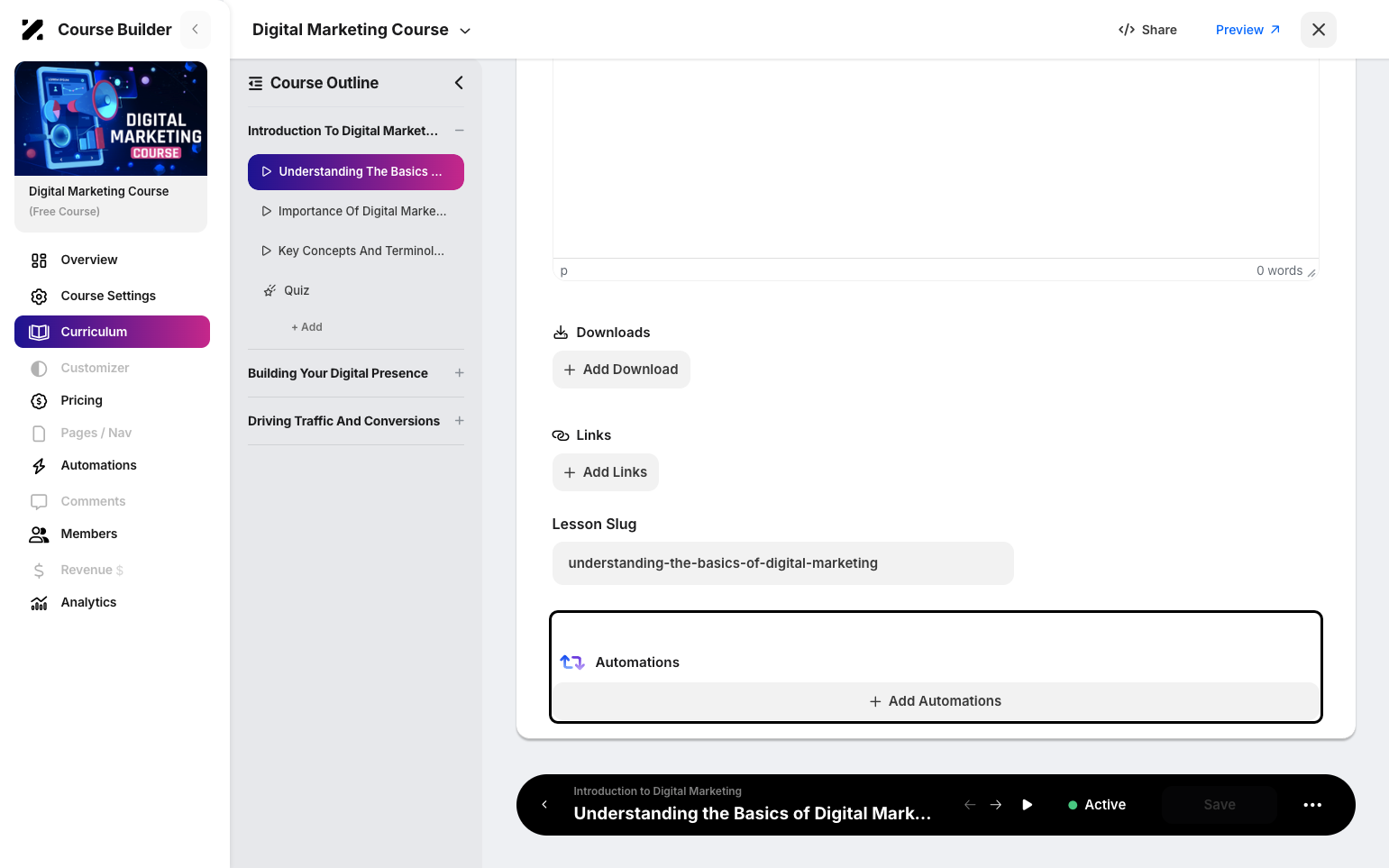The image size is (1389, 868).
Task: Click the play icon in the lesson bar
Action: point(1028,805)
